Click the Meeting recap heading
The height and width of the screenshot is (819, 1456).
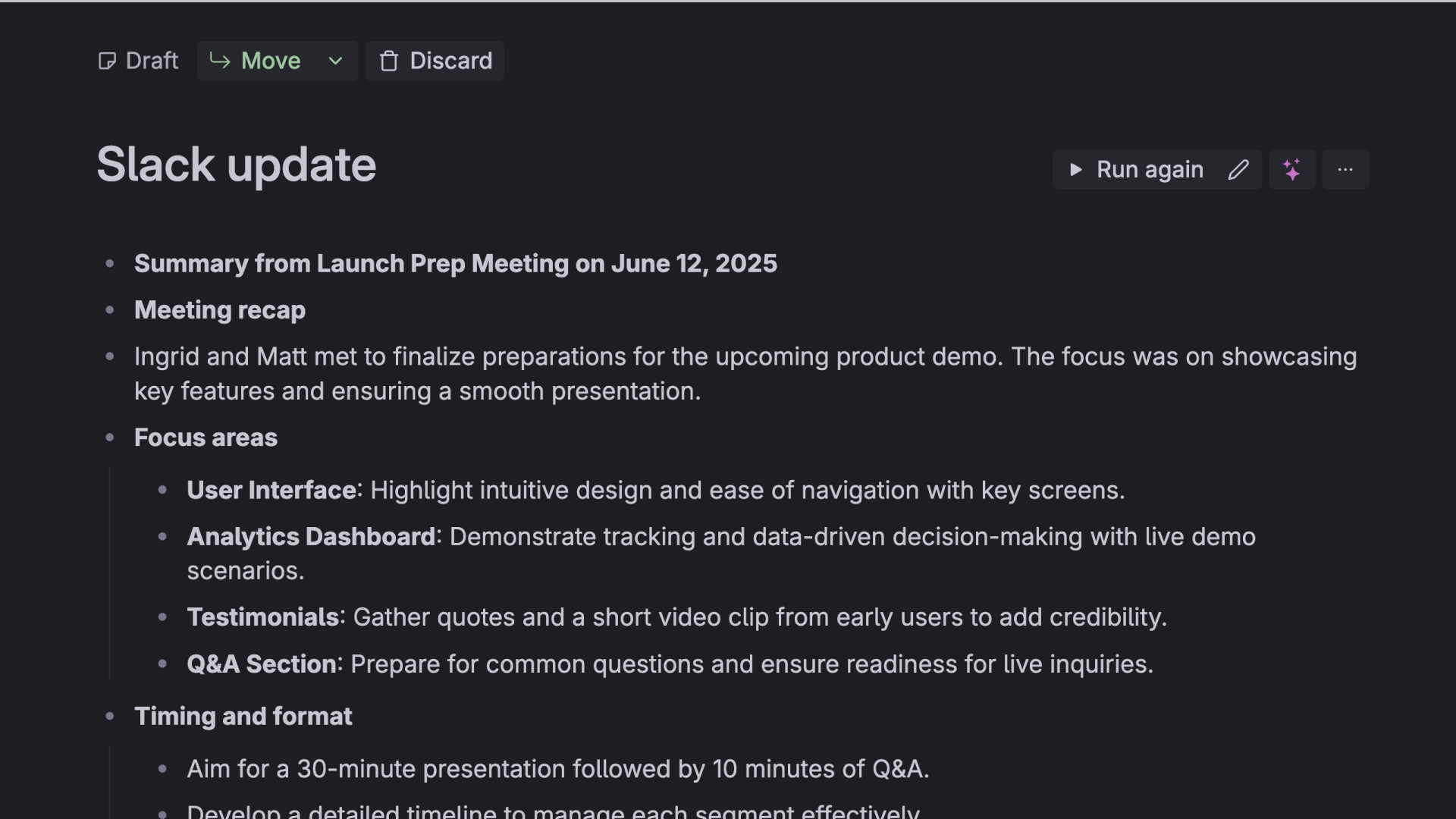click(220, 310)
